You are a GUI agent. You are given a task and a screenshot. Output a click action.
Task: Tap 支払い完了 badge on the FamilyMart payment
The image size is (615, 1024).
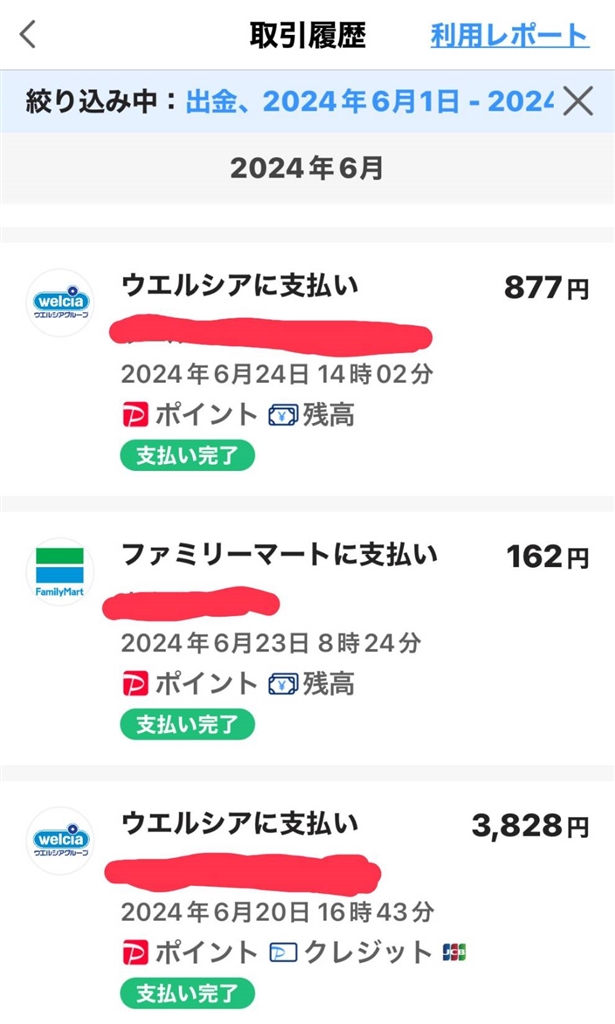(188, 724)
